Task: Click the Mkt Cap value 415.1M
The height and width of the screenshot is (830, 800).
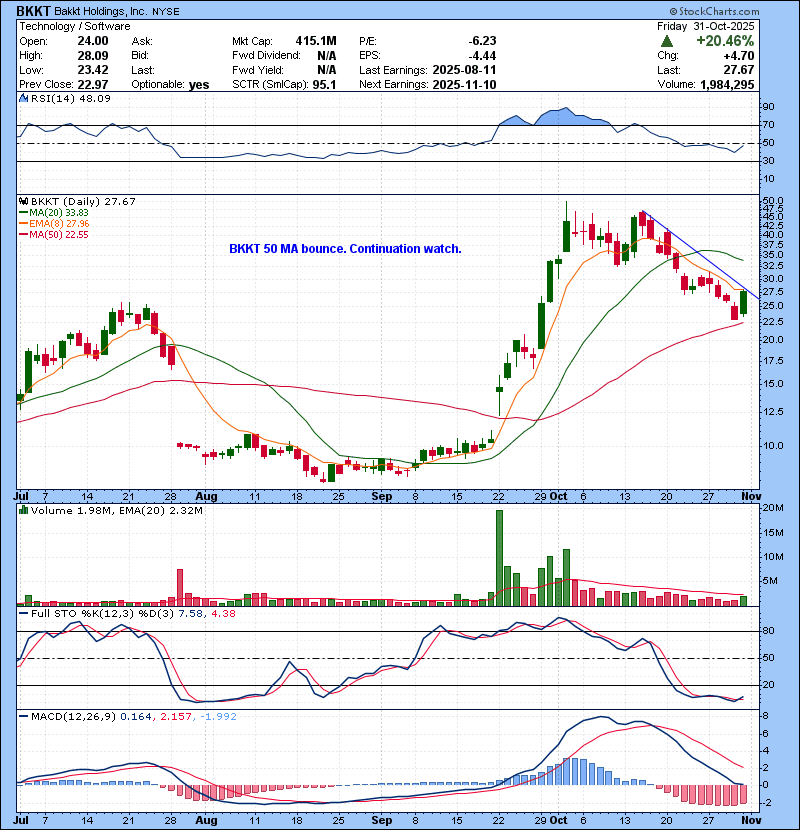Action: click(316, 41)
